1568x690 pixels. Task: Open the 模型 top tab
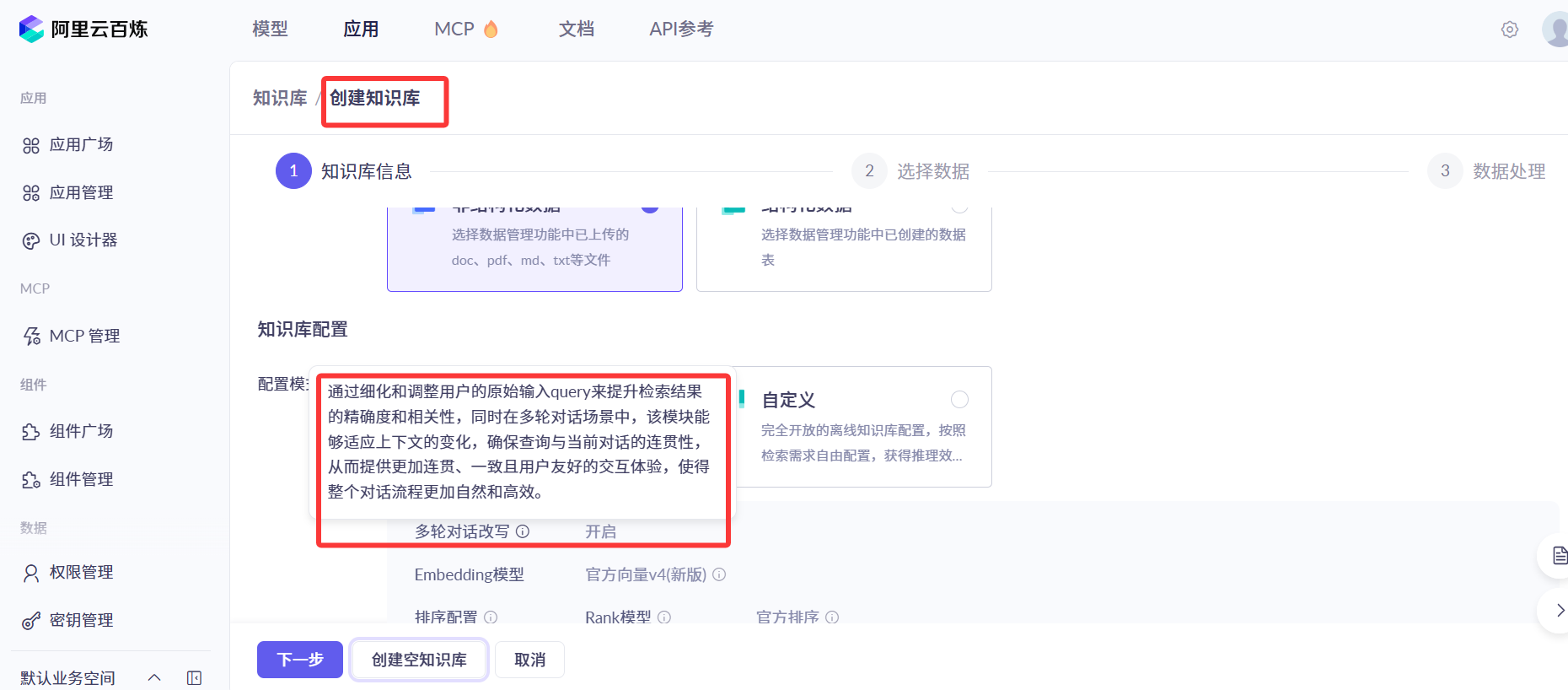270,30
